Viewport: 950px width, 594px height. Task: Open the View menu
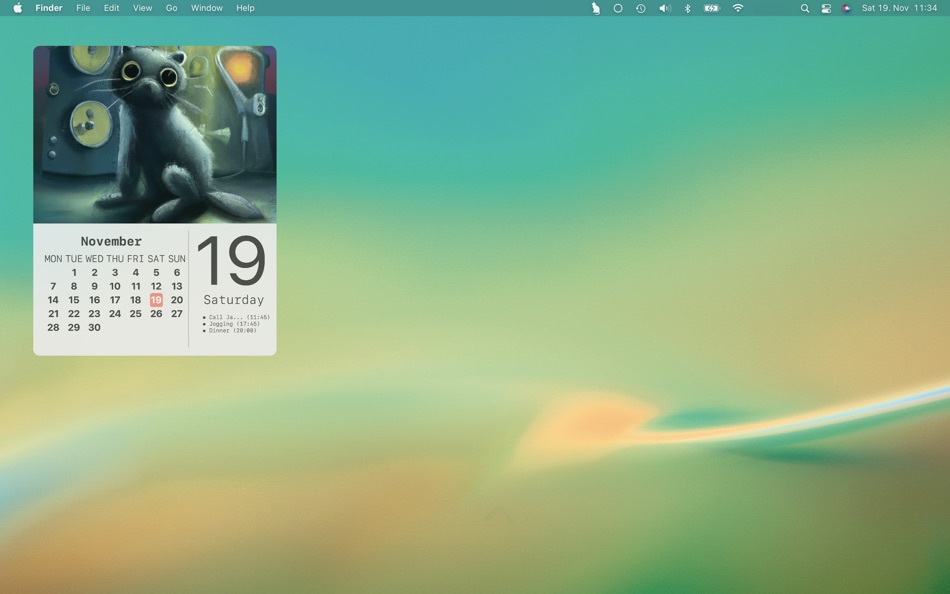click(x=142, y=8)
